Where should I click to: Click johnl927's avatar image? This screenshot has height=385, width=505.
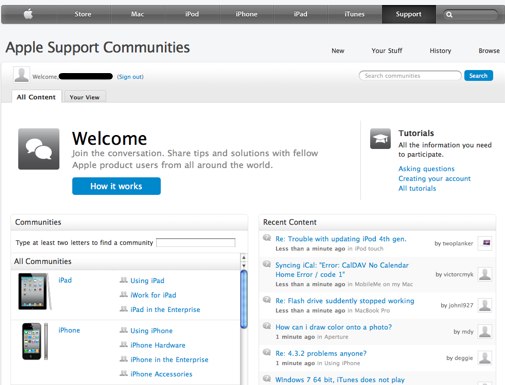[x=485, y=305]
